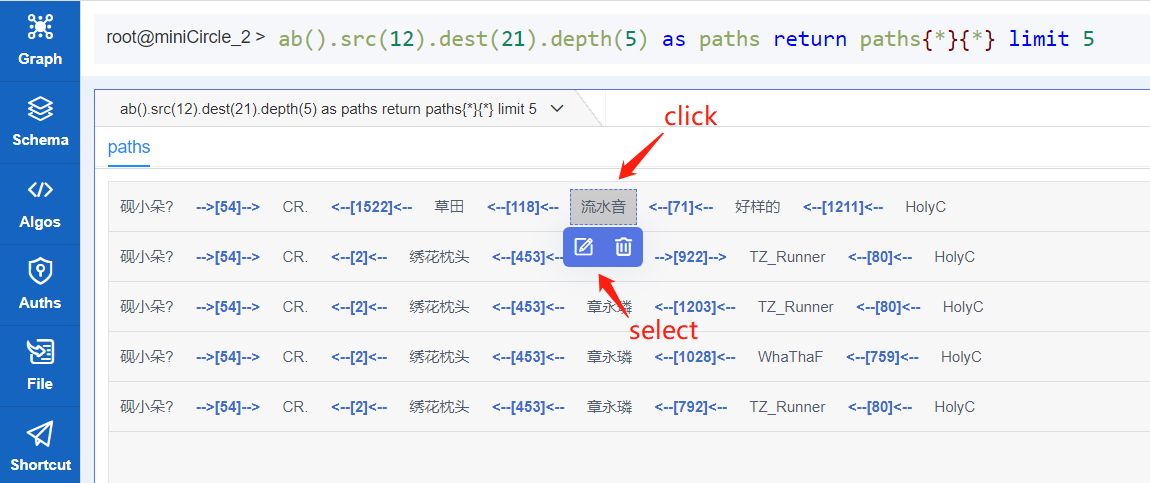Click edge -->[922]--> in the second path
Screen dimensions: 1150x483
pos(690,257)
